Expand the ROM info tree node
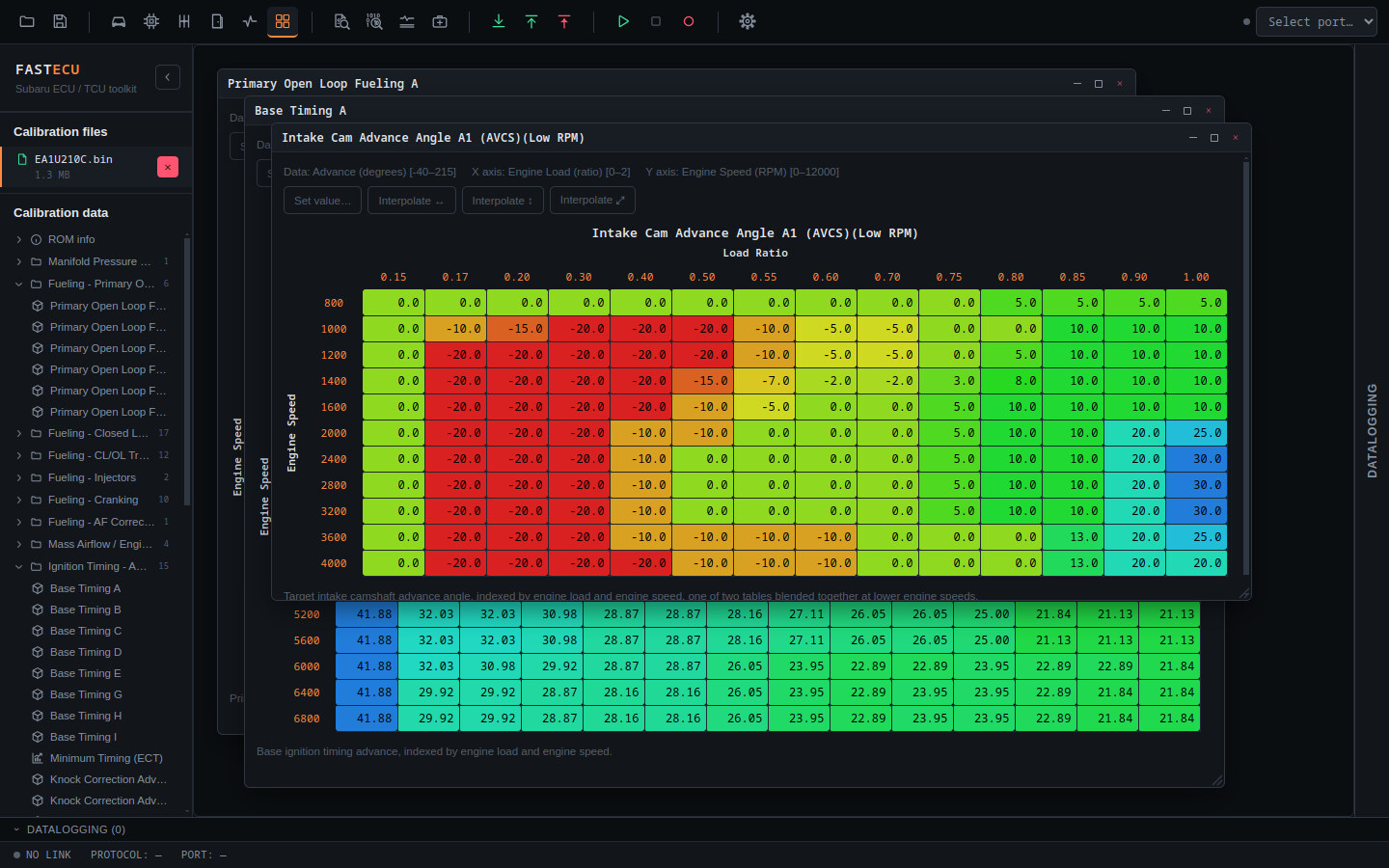Image resolution: width=1389 pixels, height=868 pixels. pyautogui.click(x=19, y=239)
